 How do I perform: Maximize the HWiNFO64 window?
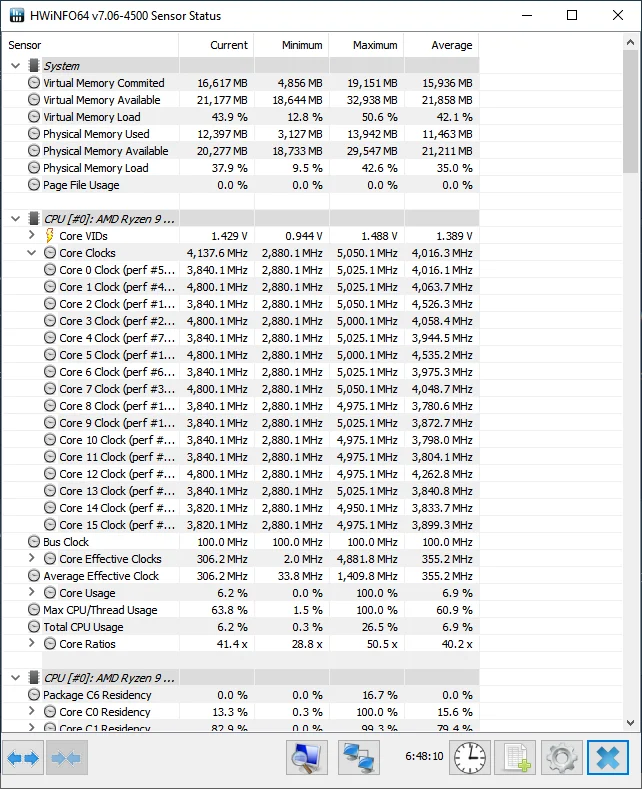pos(572,15)
